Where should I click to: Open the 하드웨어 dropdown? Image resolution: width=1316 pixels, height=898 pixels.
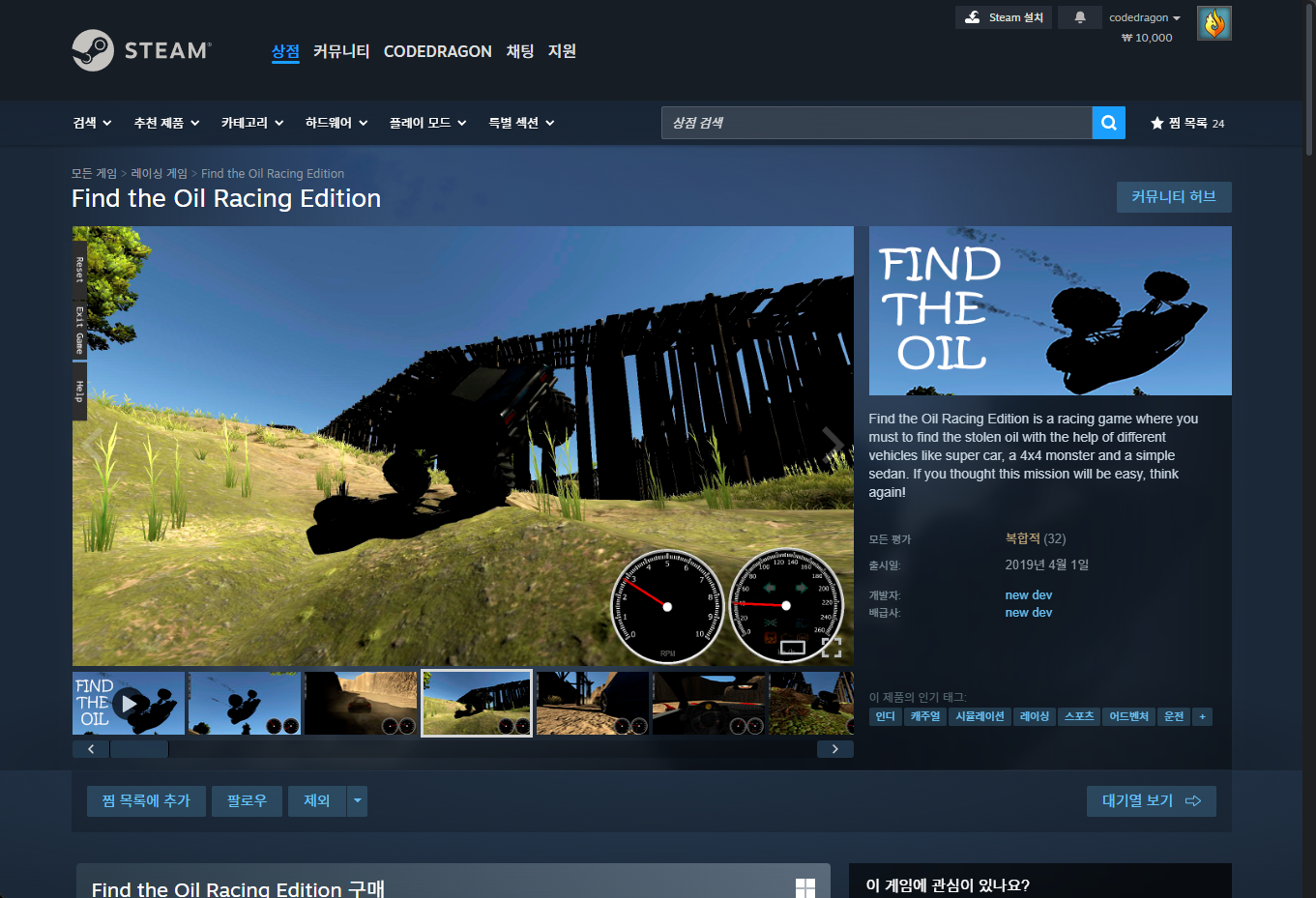tap(336, 123)
